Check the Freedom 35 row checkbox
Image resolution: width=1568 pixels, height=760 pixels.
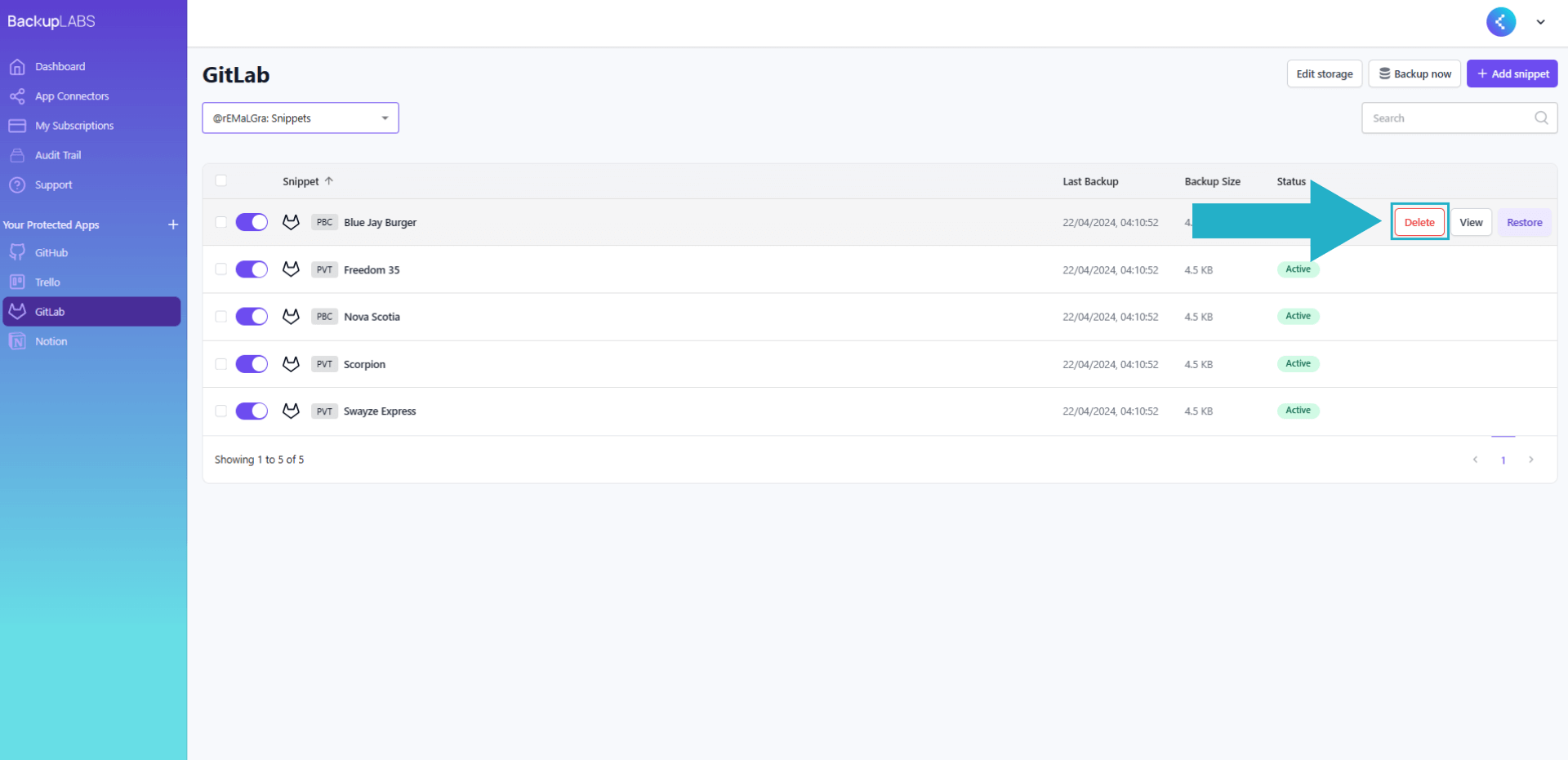pos(220,269)
